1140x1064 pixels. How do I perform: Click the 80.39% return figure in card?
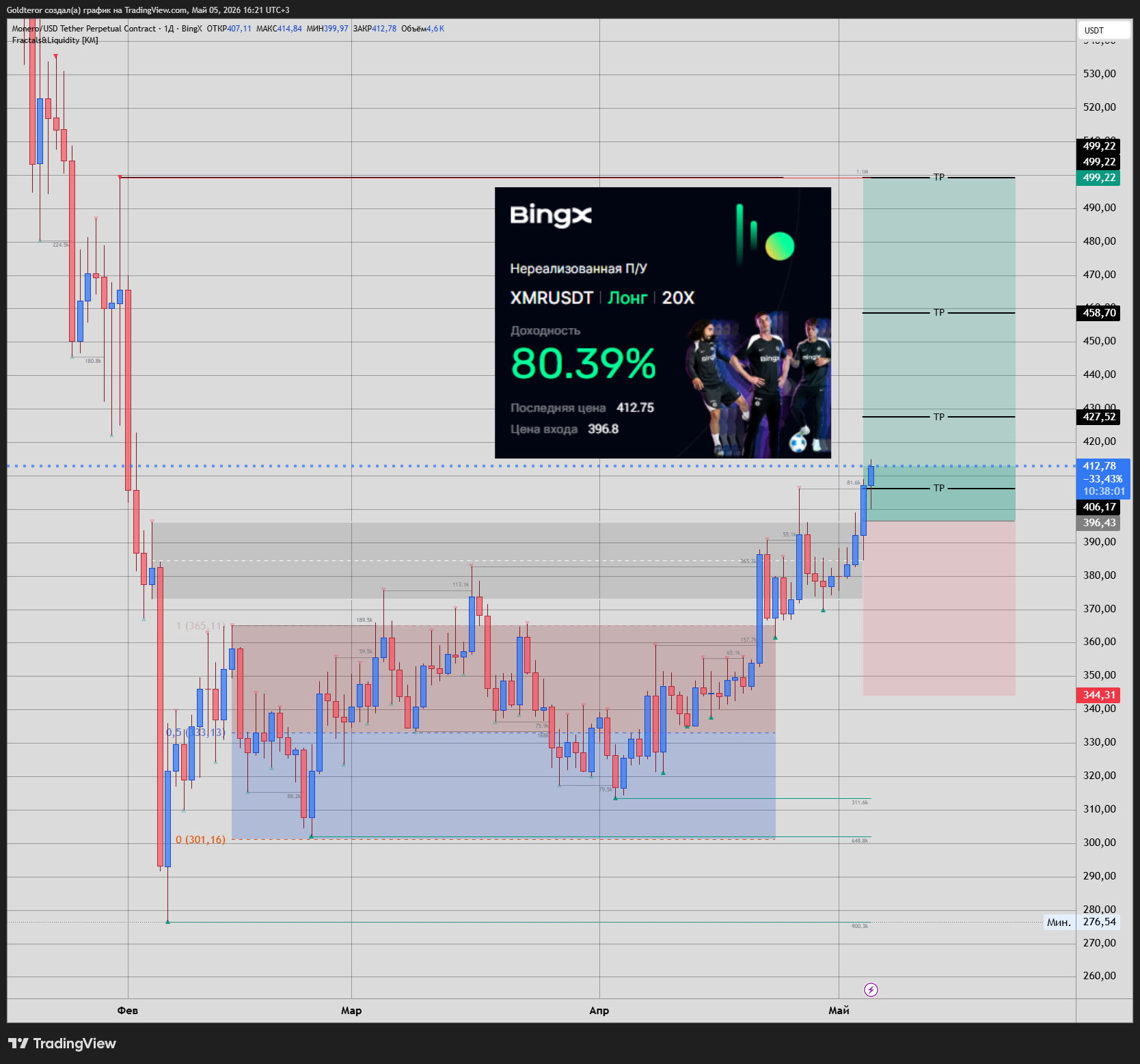(583, 364)
